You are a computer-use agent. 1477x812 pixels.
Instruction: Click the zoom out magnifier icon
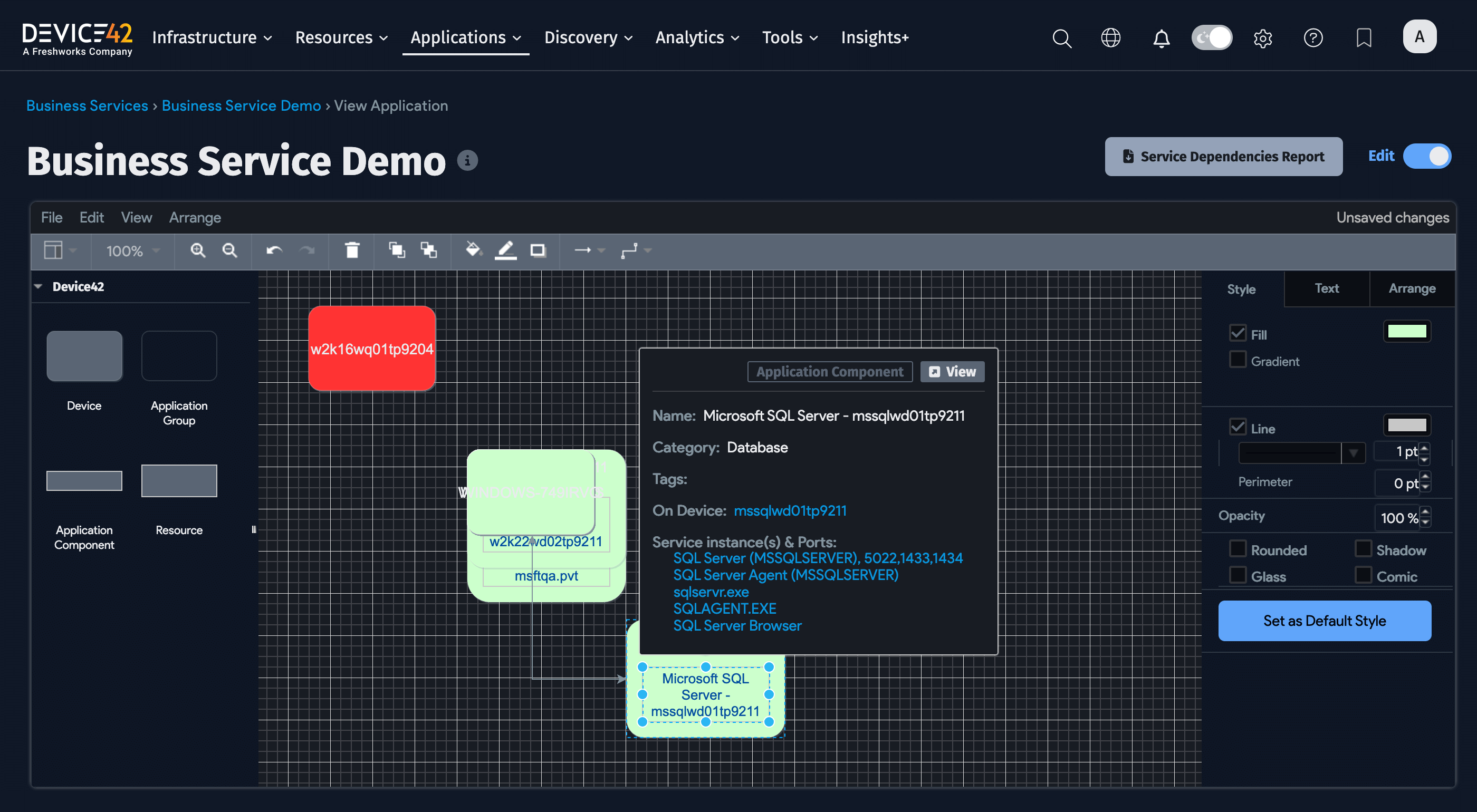(230, 250)
